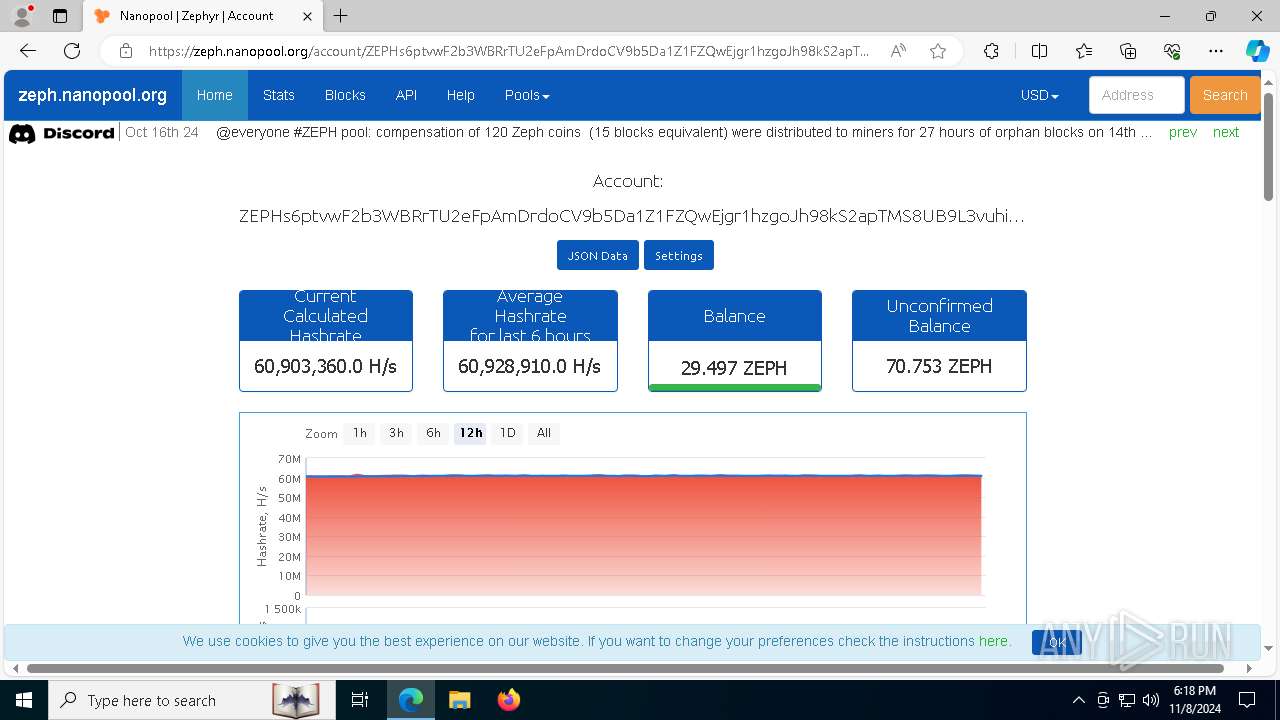Click the zeph.nanopool.org site logo
This screenshot has width=1280, height=720.
coord(93,95)
